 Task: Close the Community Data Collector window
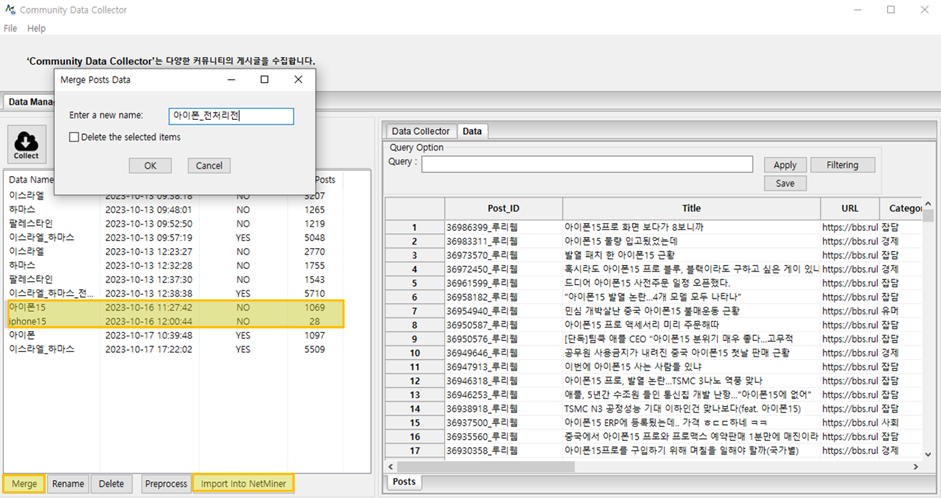pyautogui.click(x=925, y=10)
